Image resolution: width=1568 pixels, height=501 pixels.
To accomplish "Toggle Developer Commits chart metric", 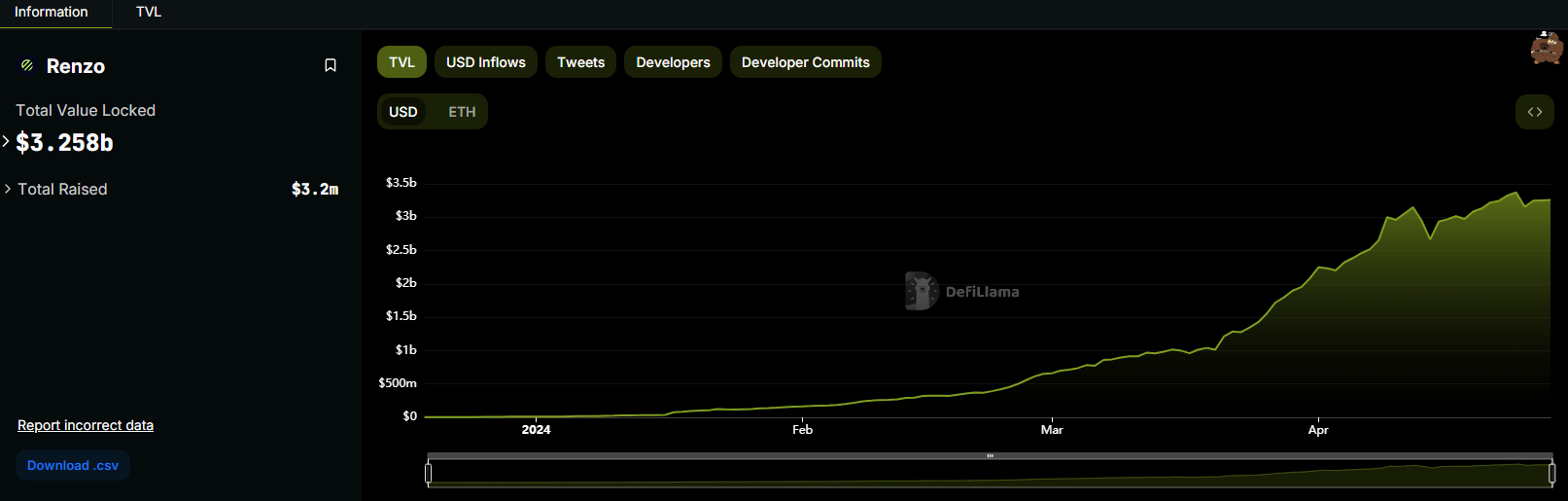I will coord(806,62).
